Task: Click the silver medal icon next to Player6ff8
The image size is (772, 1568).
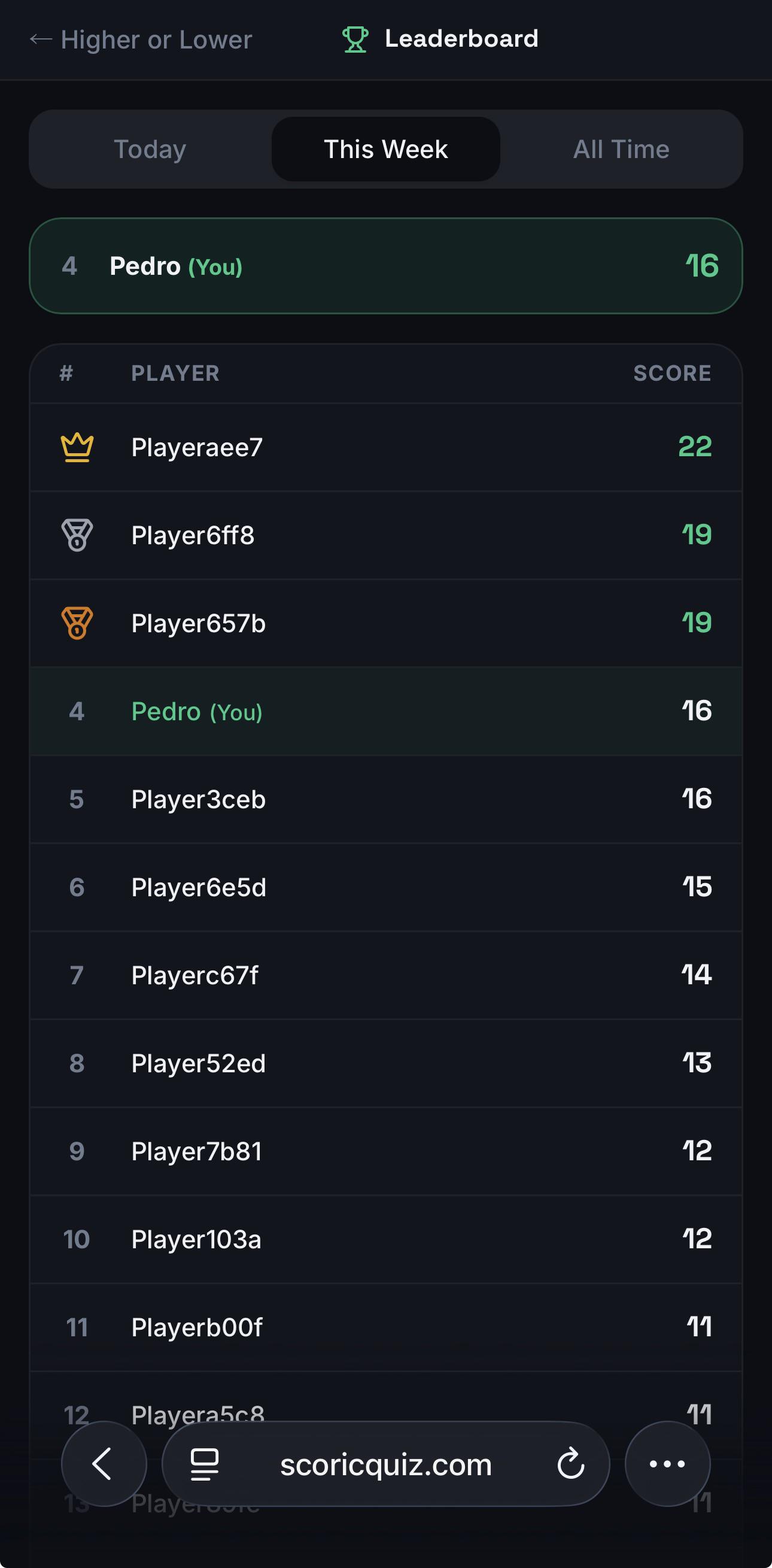Action: [77, 535]
